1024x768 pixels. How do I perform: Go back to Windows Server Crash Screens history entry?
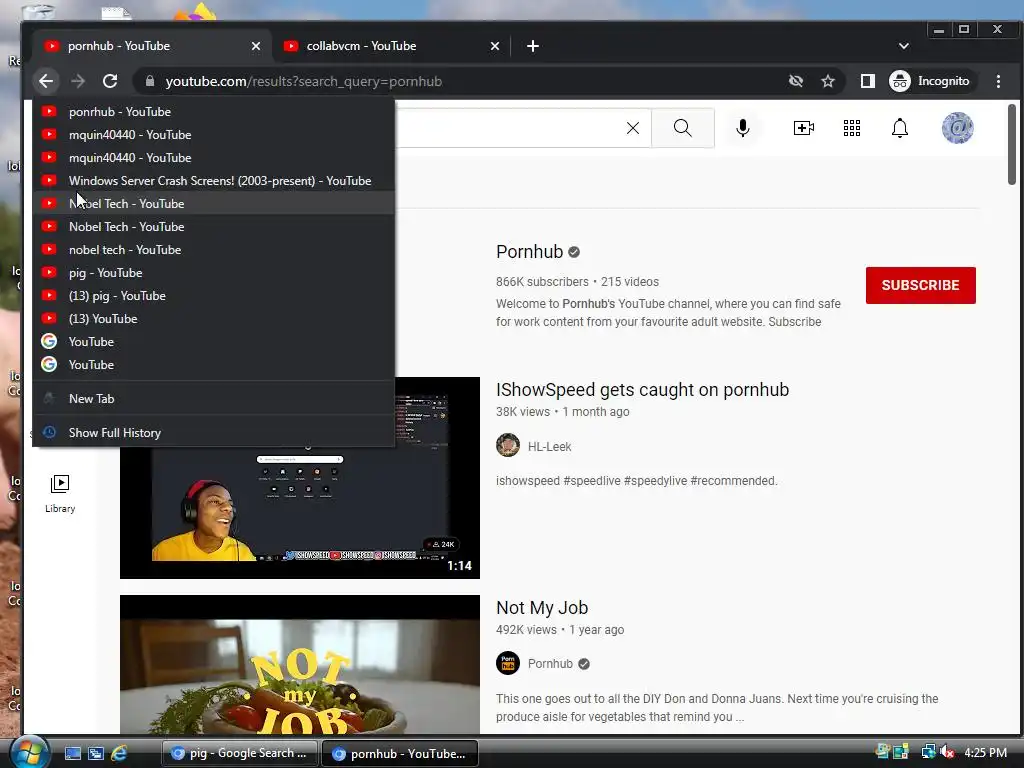point(214,180)
